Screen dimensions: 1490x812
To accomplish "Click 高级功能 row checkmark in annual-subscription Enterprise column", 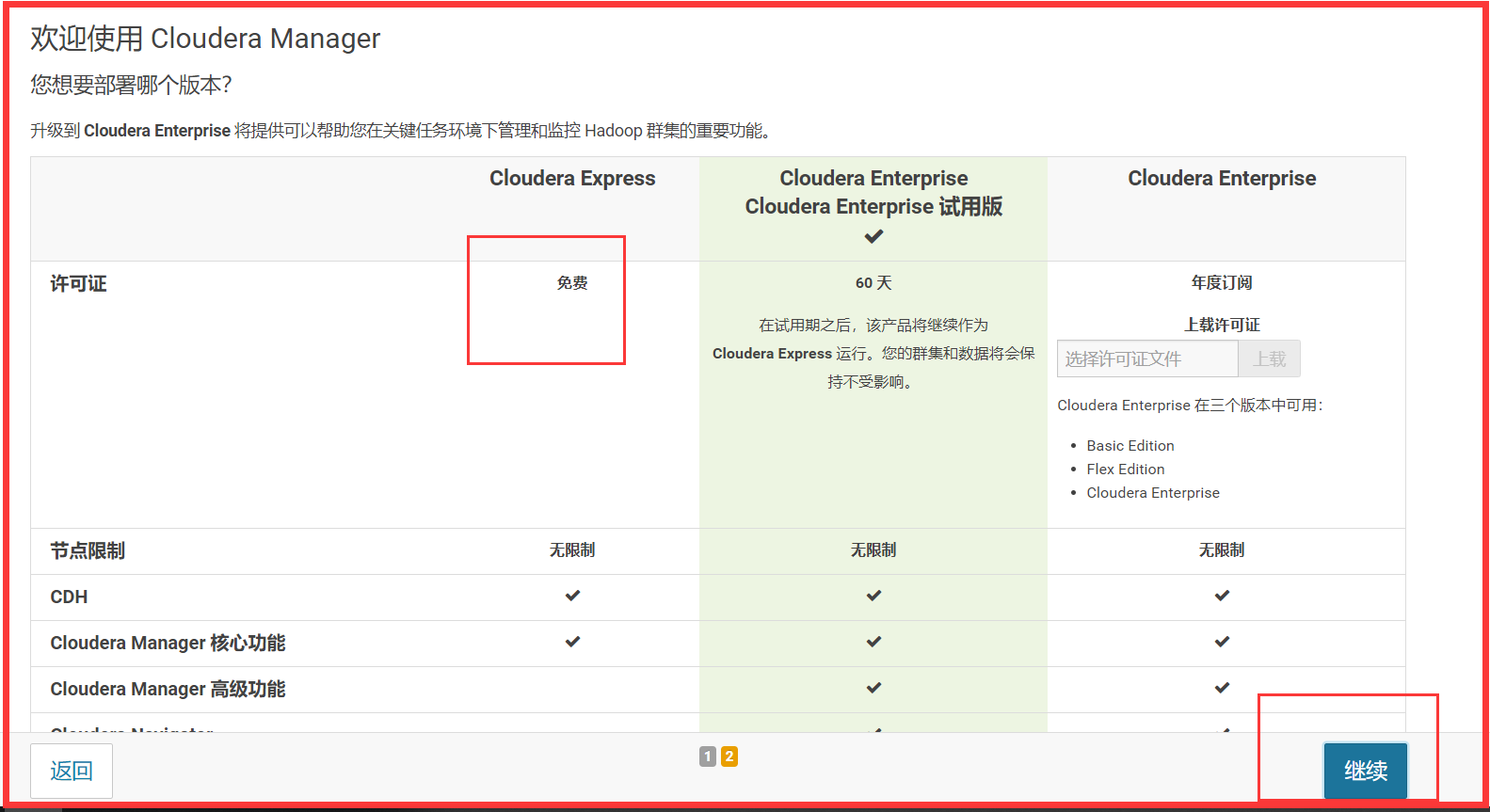I will click(1222, 688).
